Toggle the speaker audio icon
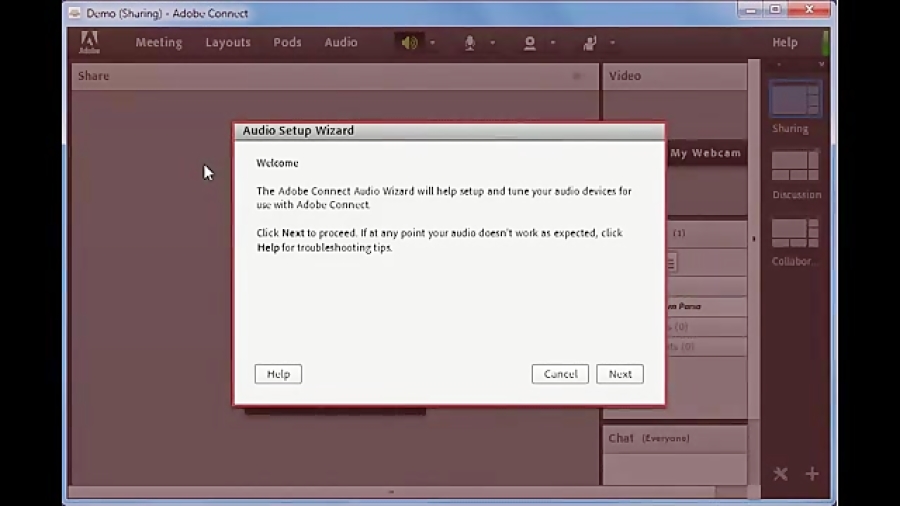 [409, 42]
